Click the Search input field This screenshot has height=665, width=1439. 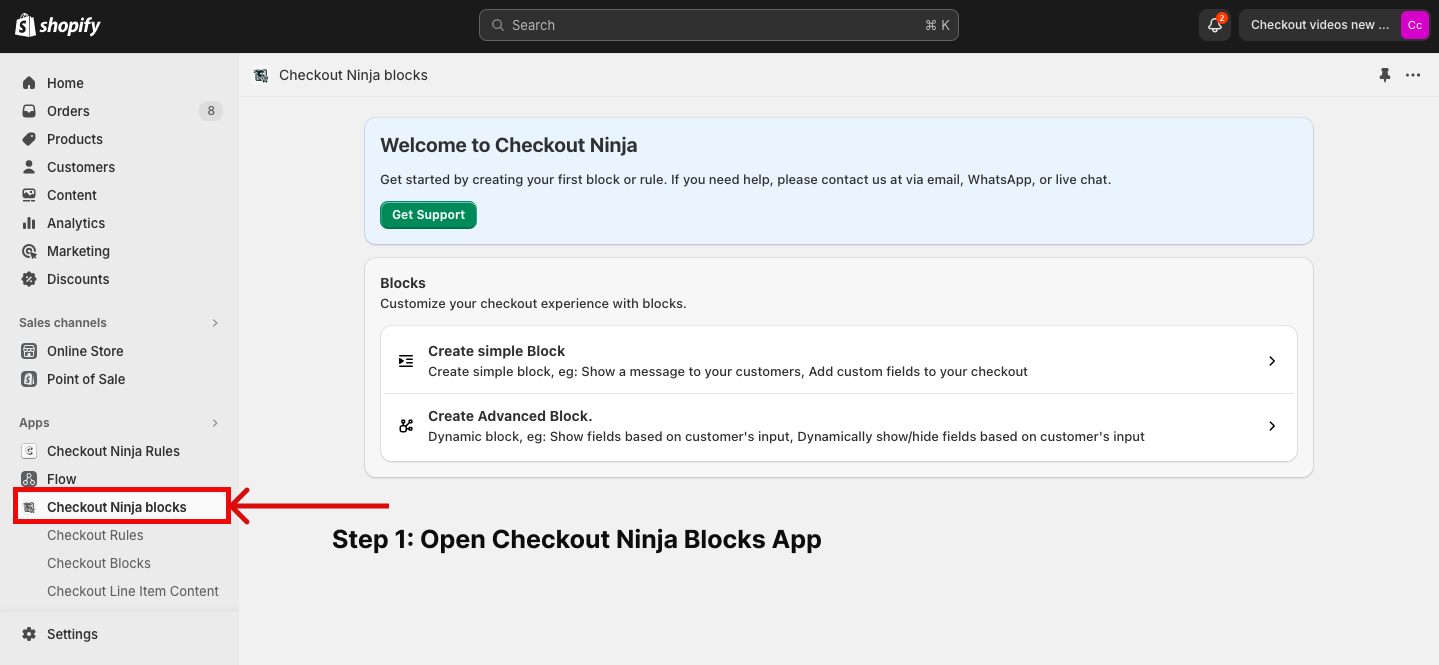point(718,25)
